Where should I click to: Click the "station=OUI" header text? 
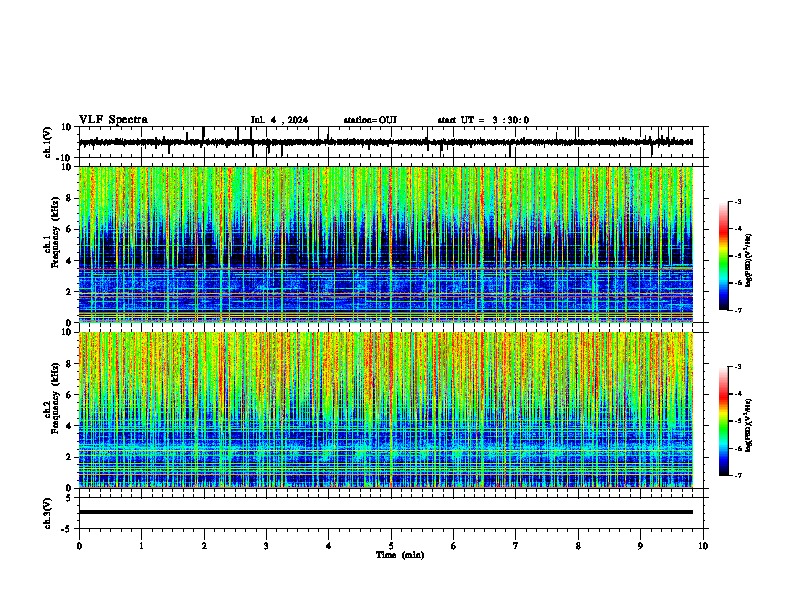tap(370, 120)
